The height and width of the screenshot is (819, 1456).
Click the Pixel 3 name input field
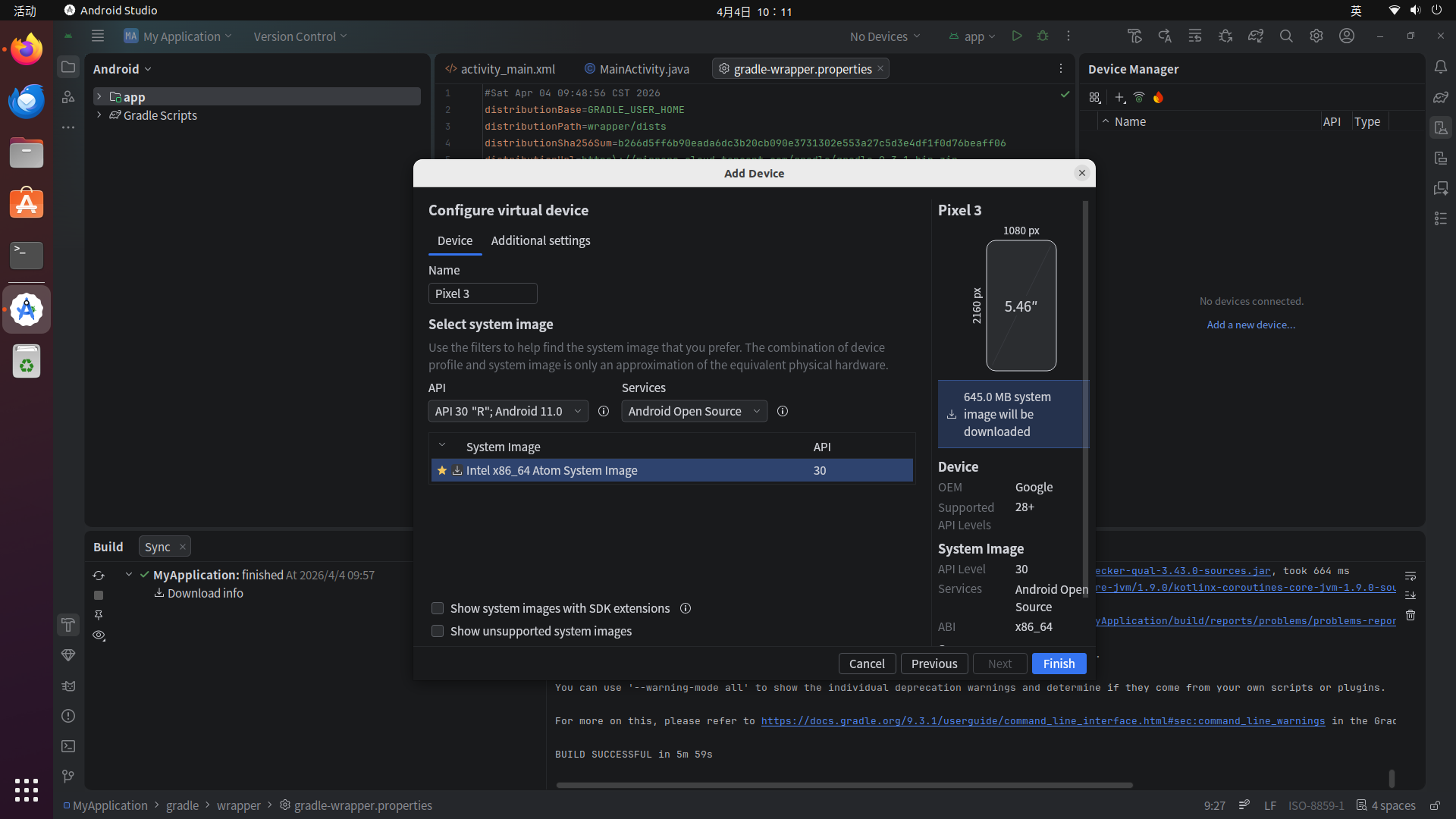click(x=482, y=293)
